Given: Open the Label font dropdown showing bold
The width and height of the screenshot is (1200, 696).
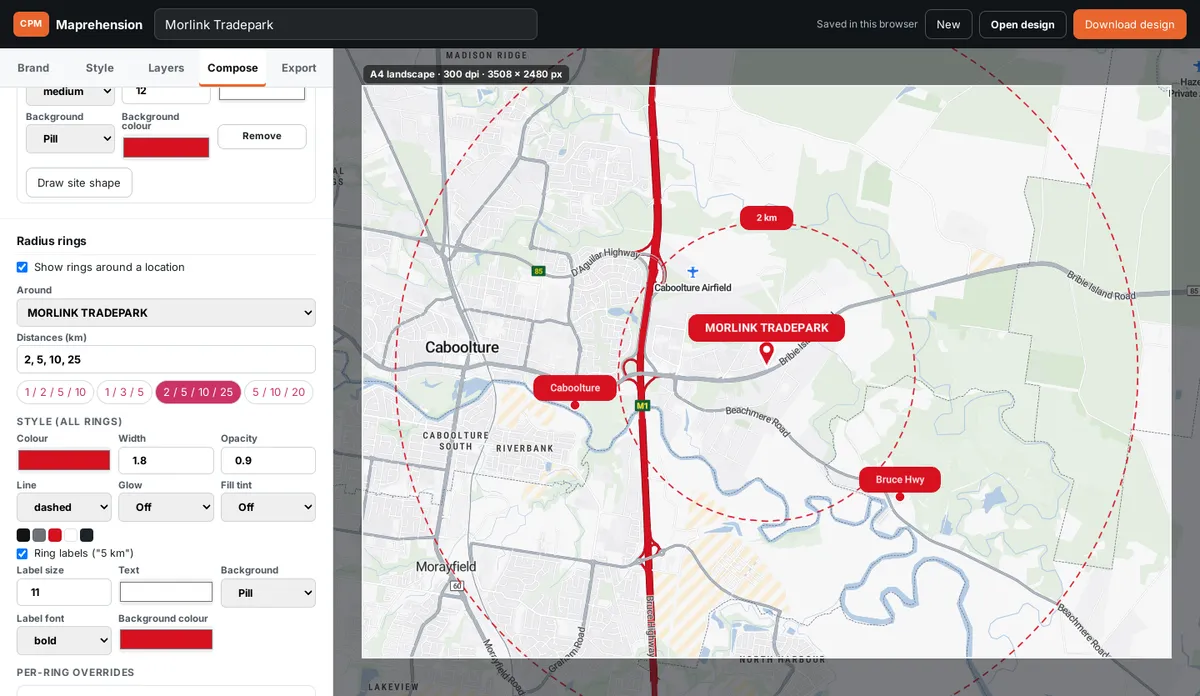Looking at the screenshot, I should point(64,640).
